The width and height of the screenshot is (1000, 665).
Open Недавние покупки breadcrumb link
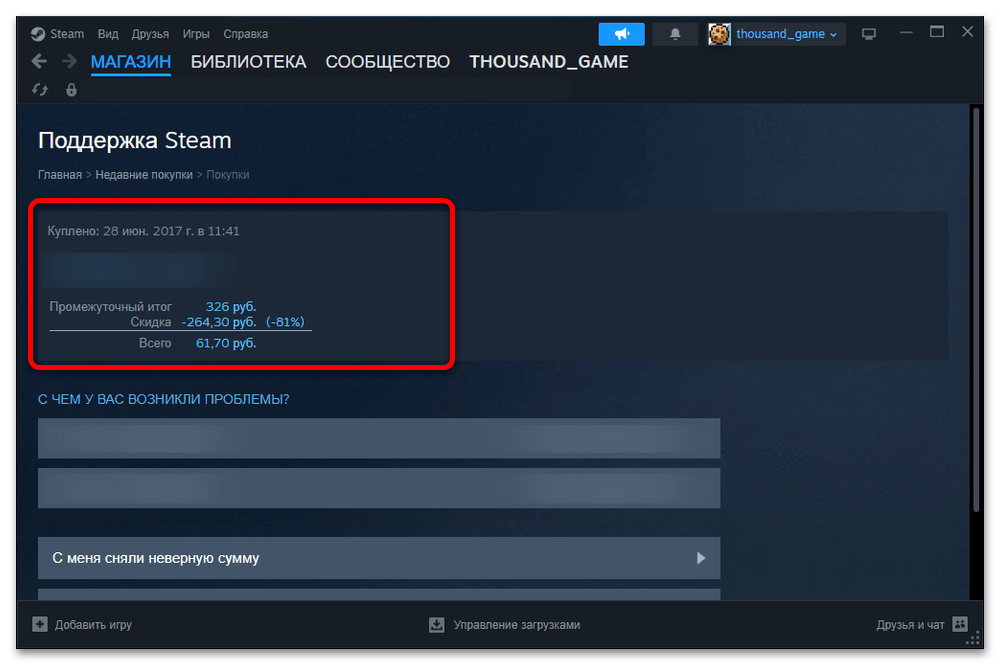144,175
